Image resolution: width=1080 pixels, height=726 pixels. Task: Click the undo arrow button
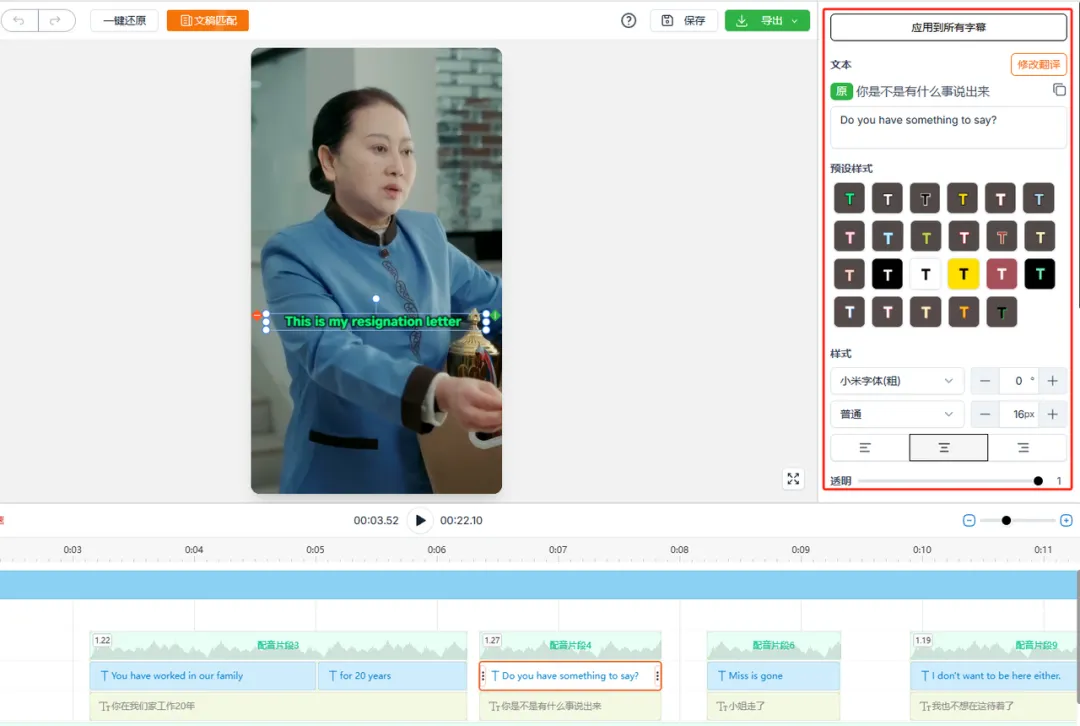click(x=19, y=21)
